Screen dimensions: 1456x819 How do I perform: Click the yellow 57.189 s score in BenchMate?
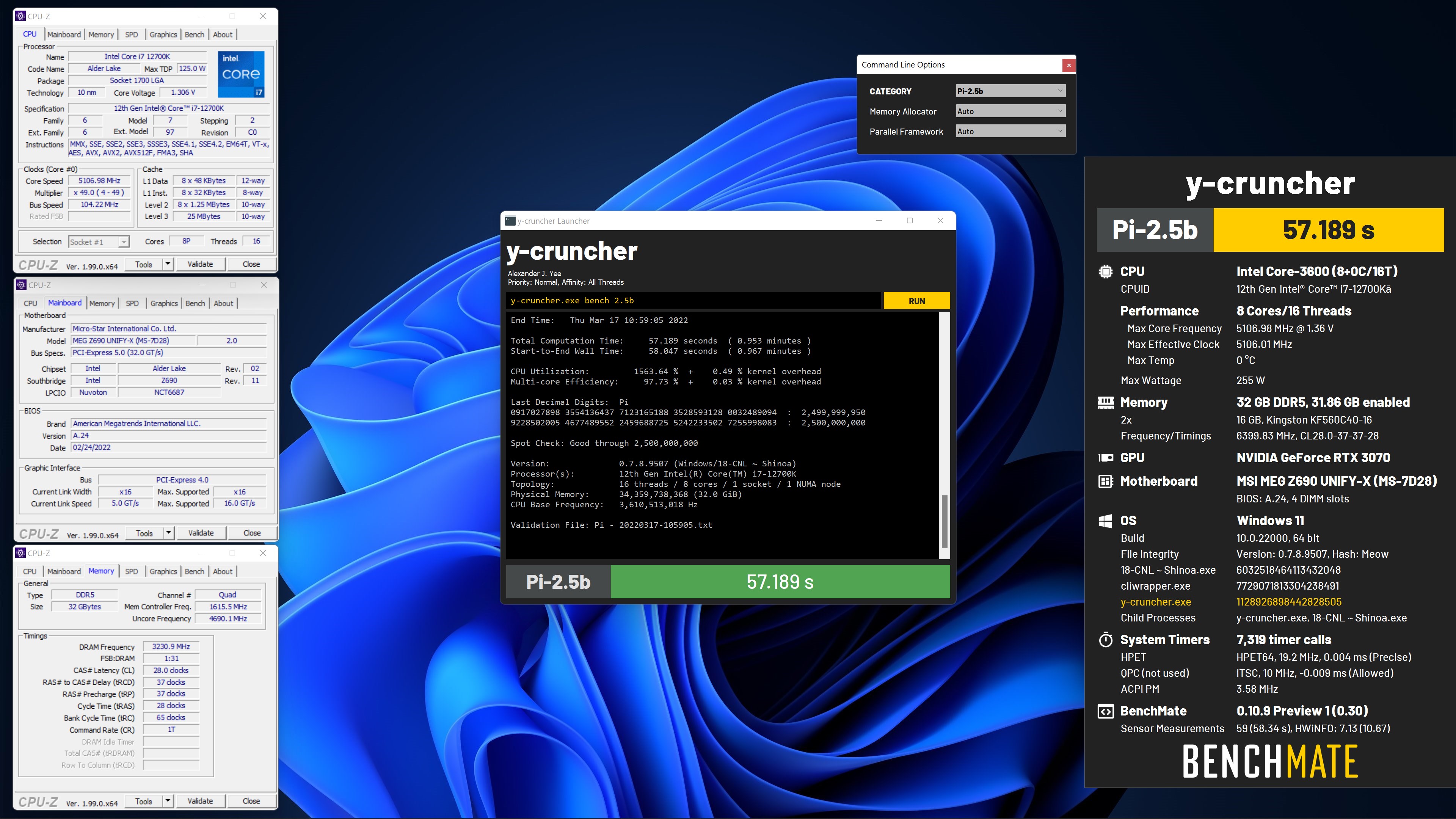[x=1328, y=230]
